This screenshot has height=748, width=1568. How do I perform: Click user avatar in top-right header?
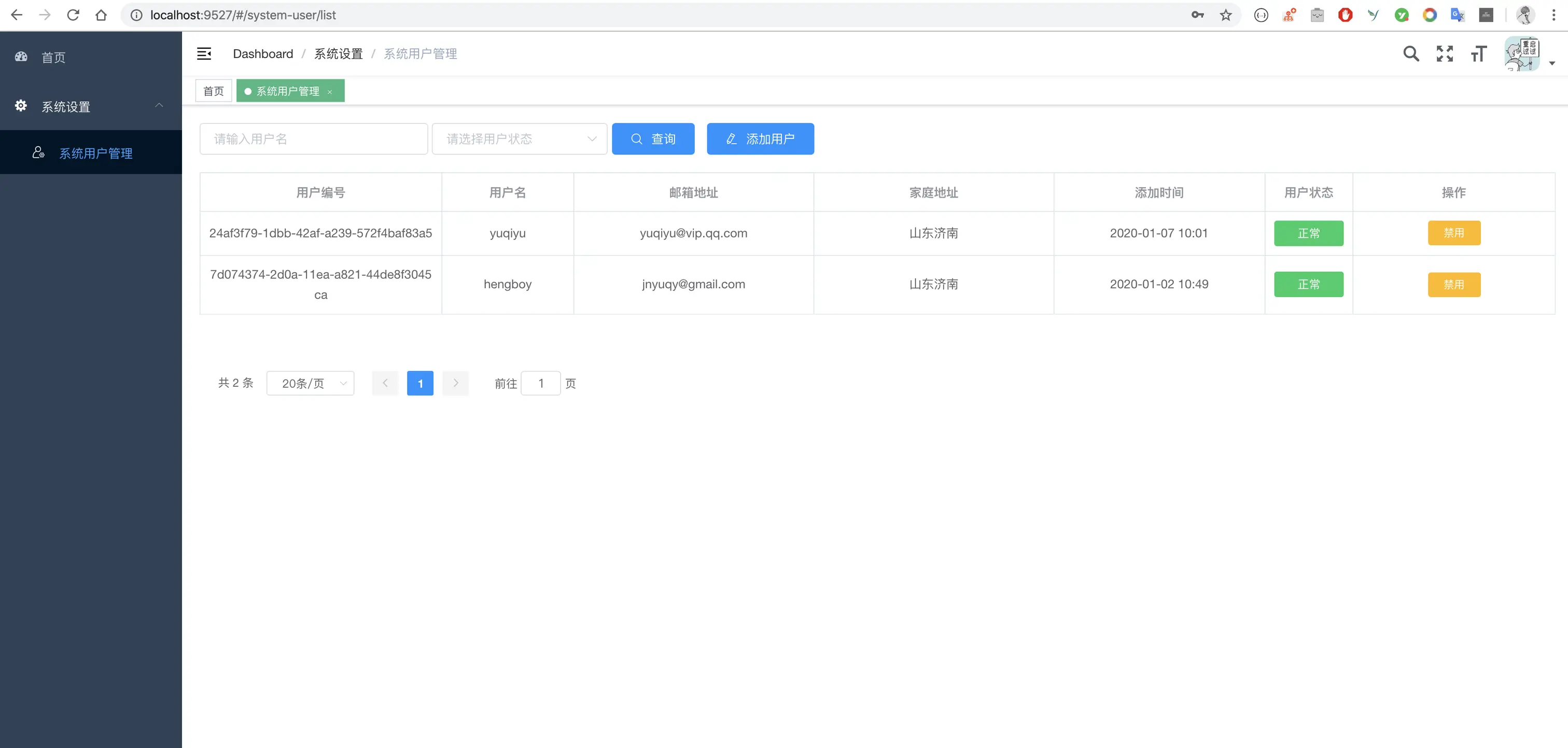coord(1521,54)
